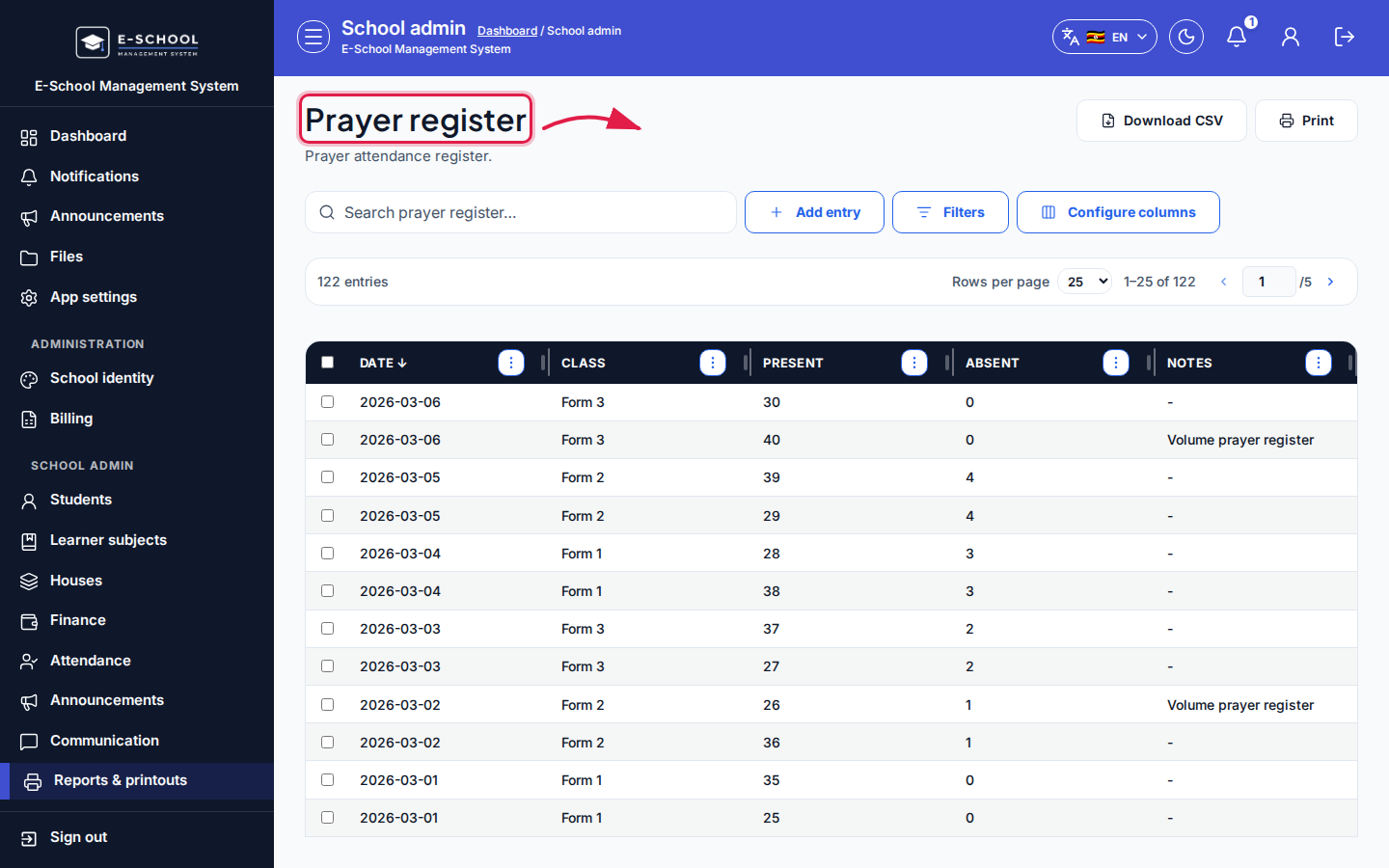Open user profile icon

pos(1291,37)
